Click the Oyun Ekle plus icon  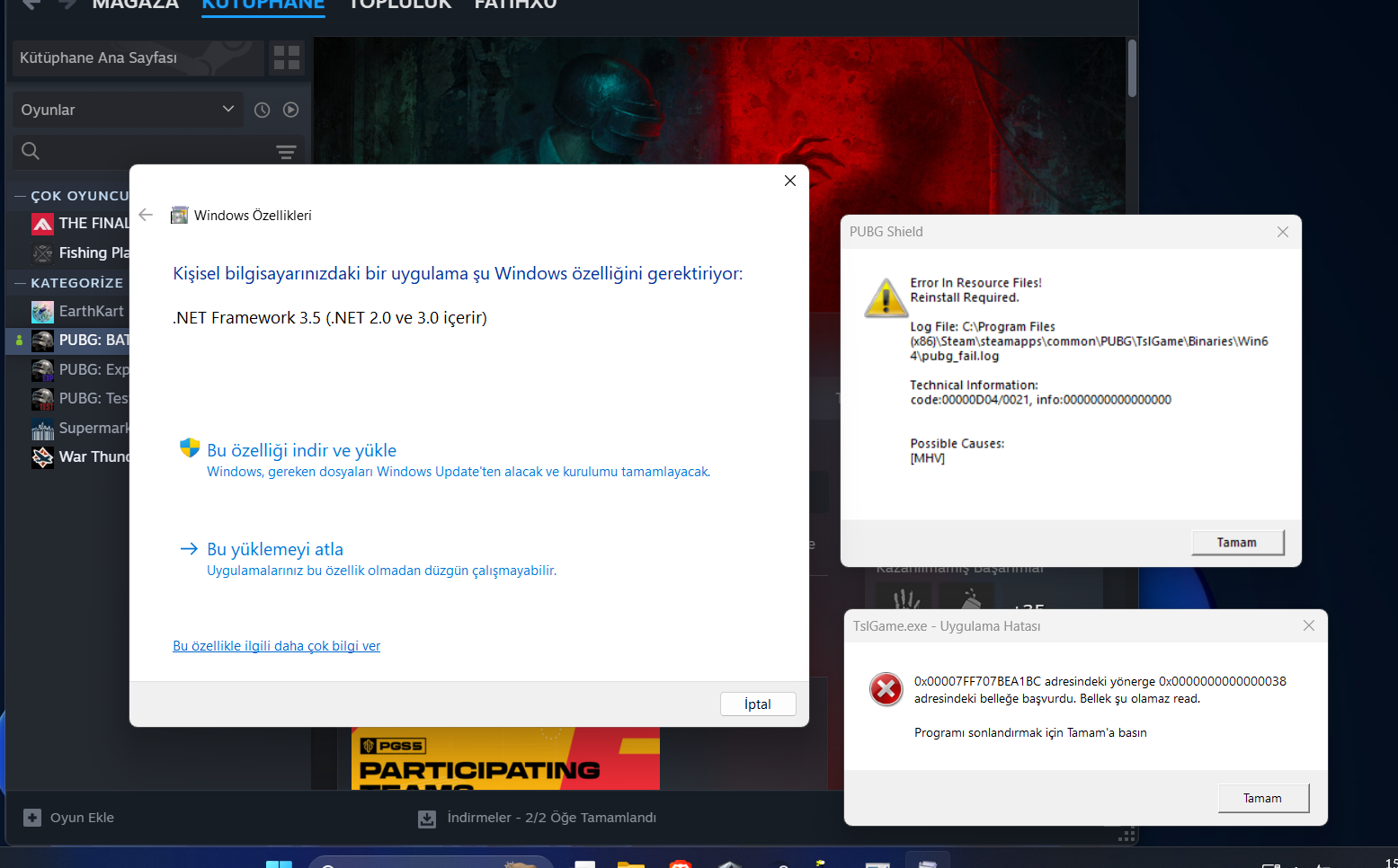[32, 818]
